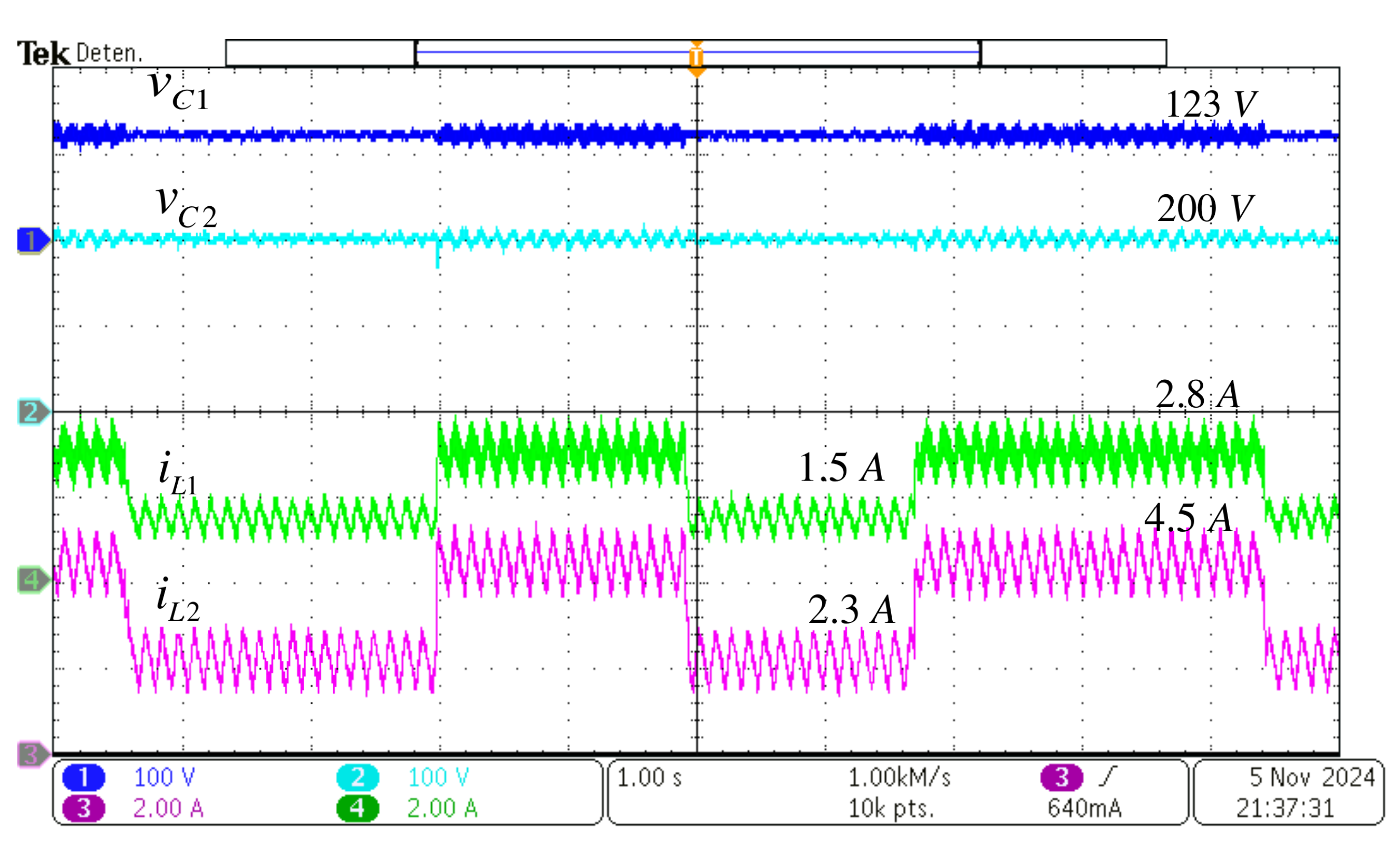Click the 'Deten.' acquisition status
The image size is (1400, 844).
109,53
